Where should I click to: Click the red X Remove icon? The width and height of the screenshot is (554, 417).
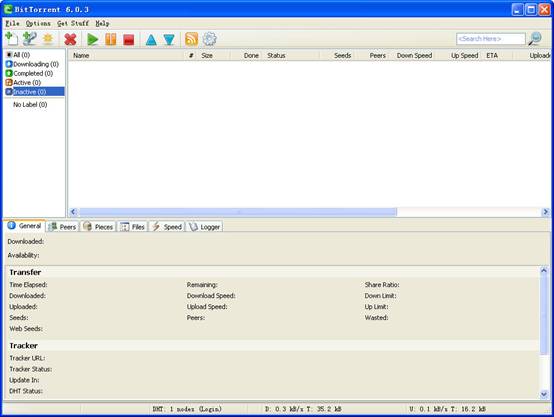(x=70, y=39)
